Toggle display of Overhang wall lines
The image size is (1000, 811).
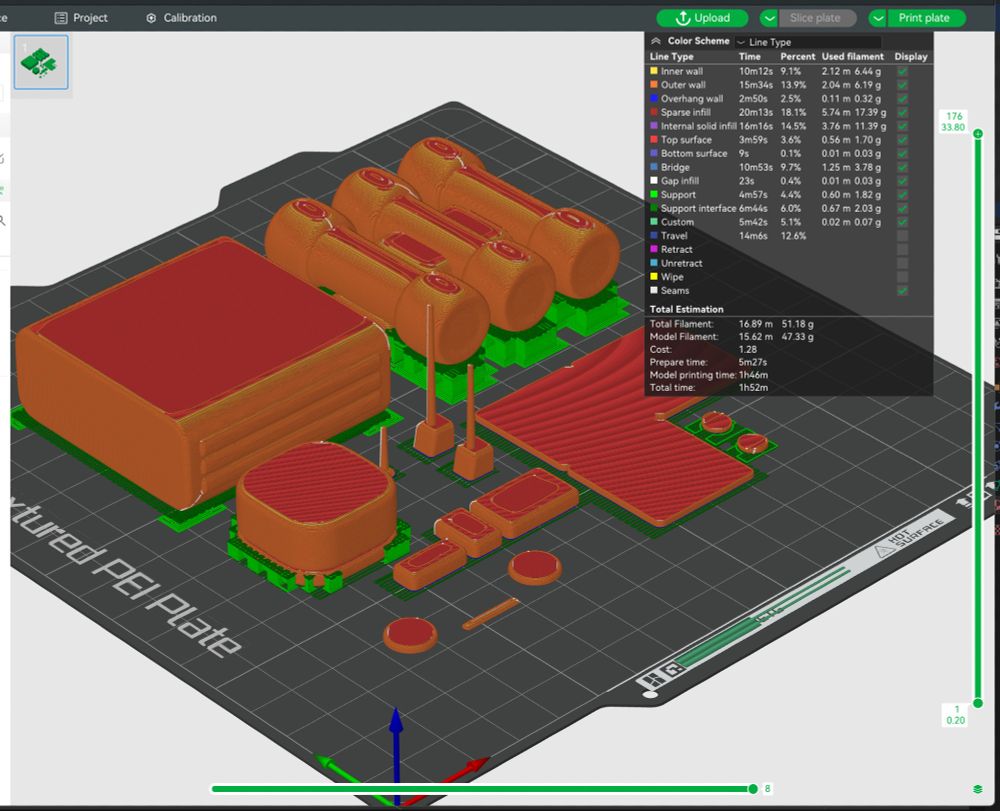(x=902, y=99)
